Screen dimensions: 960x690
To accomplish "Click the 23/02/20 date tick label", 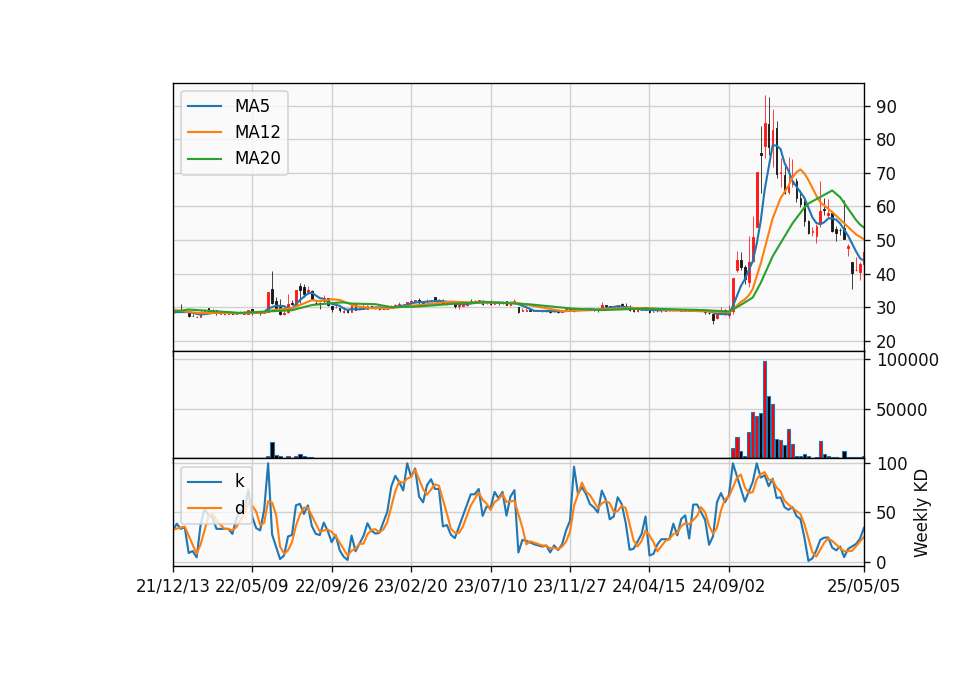I will [411, 586].
